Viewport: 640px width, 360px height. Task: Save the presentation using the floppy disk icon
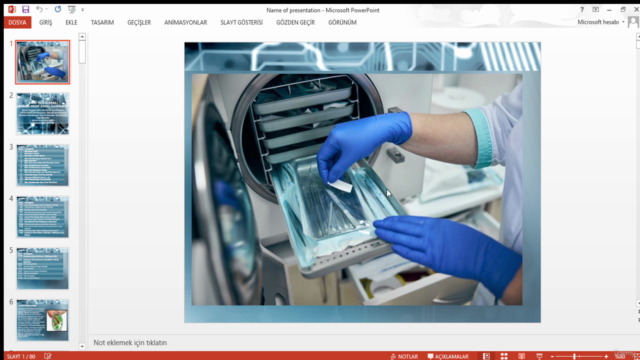26,9
